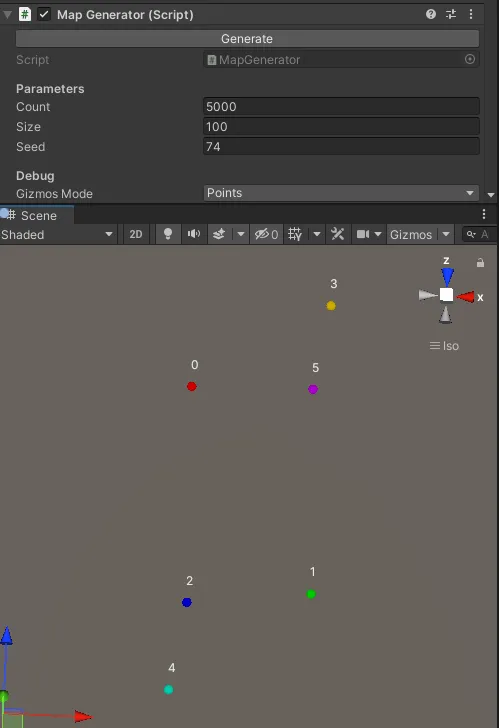Click the gray left axis cone
The image size is (499, 728).
[x=428, y=295]
